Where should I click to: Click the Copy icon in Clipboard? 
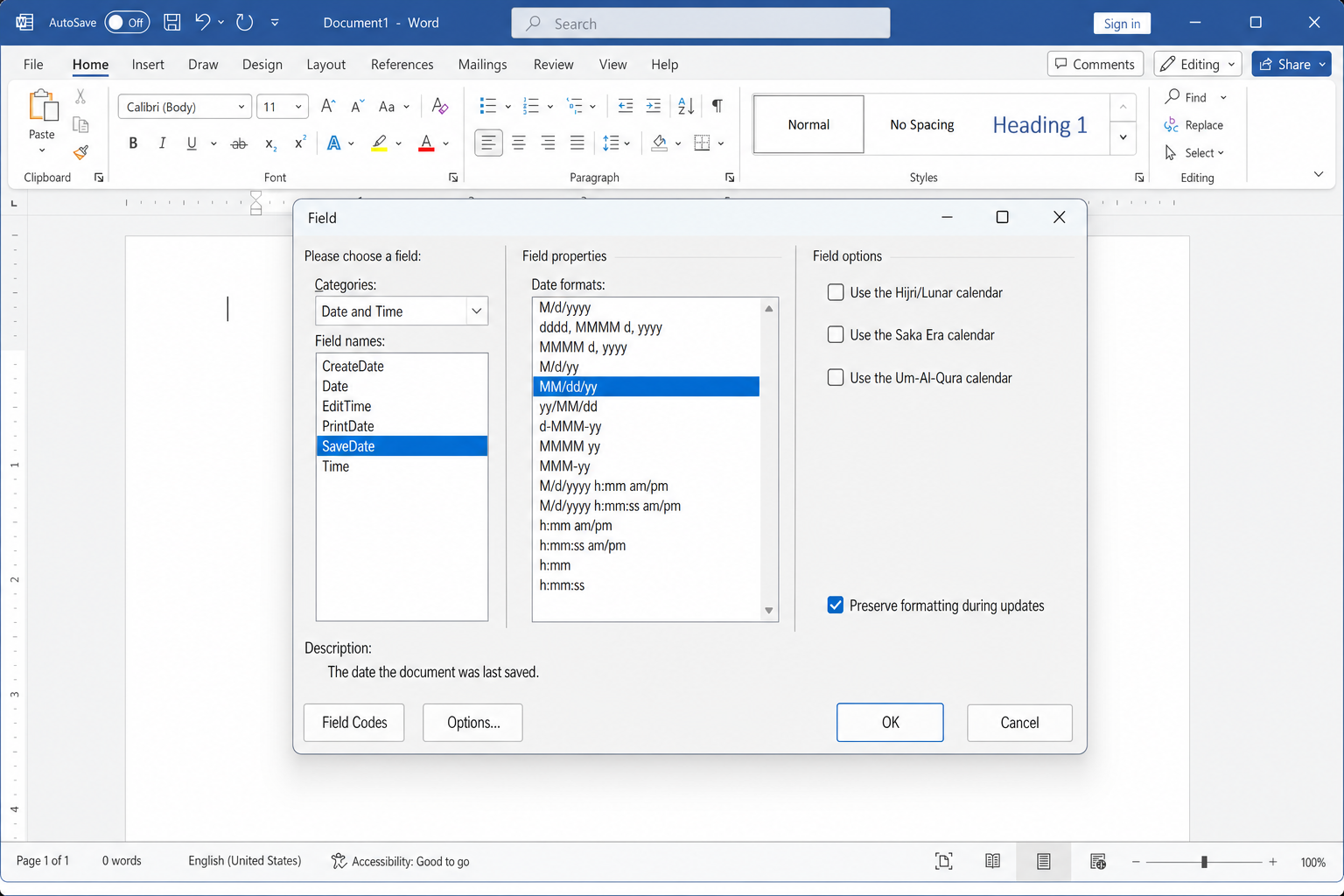point(80,124)
